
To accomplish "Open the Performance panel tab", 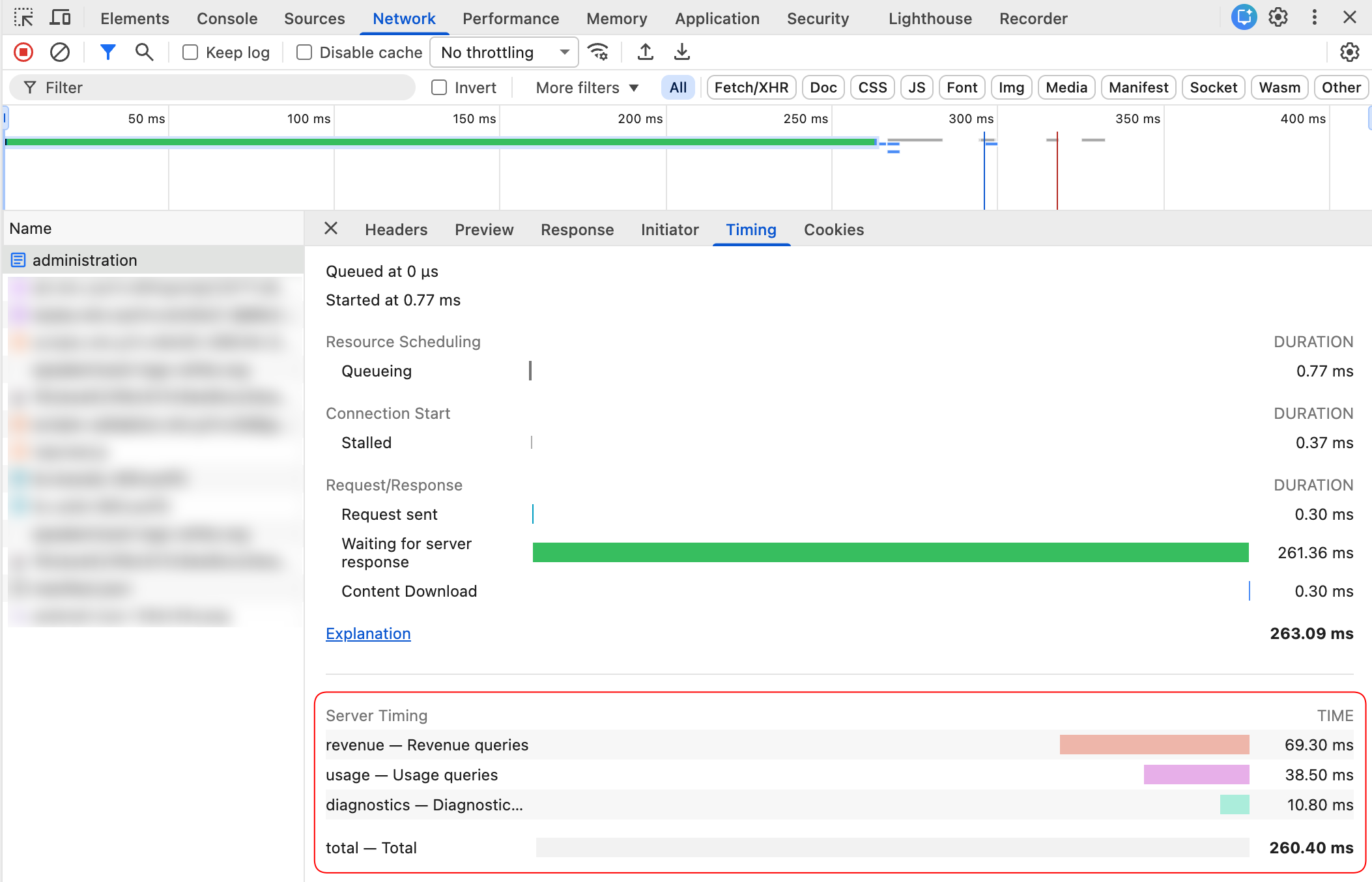I will (511, 18).
